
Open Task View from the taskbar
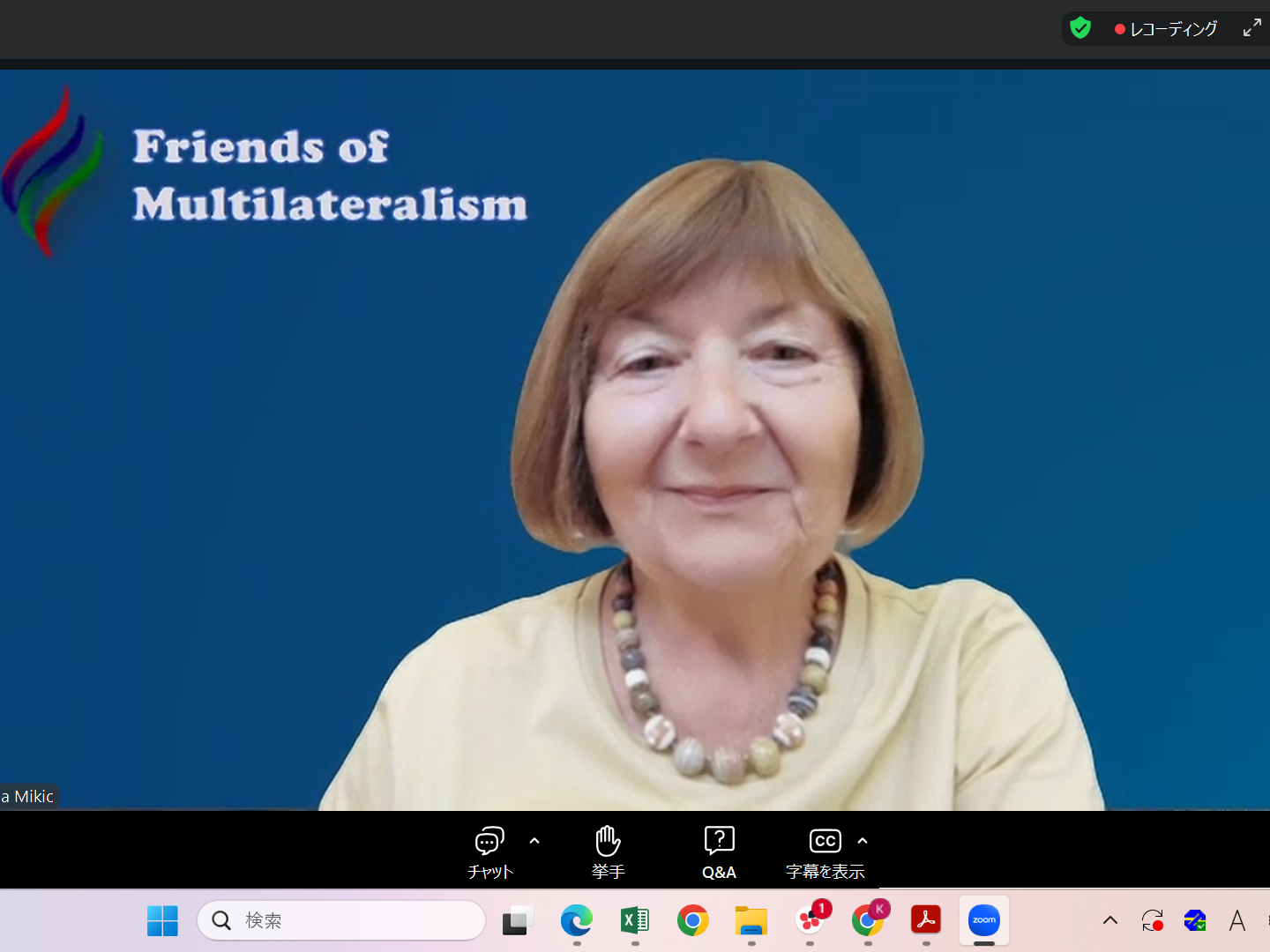pyautogui.click(x=518, y=921)
